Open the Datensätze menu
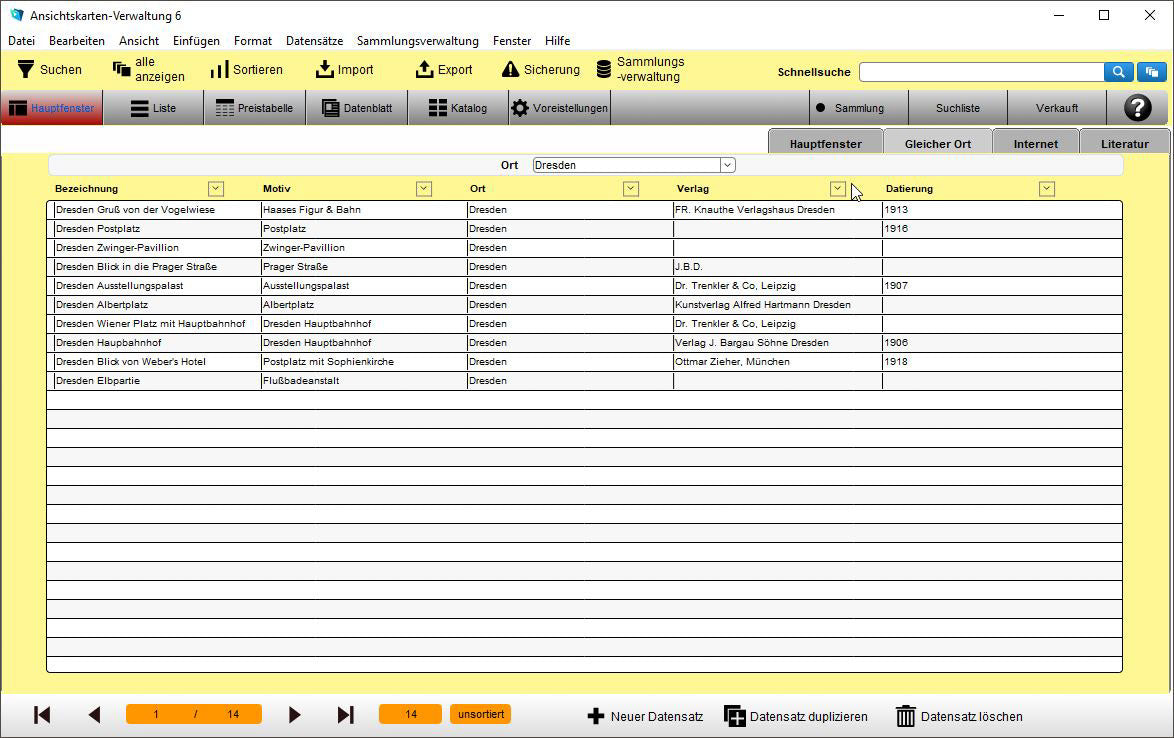The width and height of the screenshot is (1174, 738). coord(314,41)
